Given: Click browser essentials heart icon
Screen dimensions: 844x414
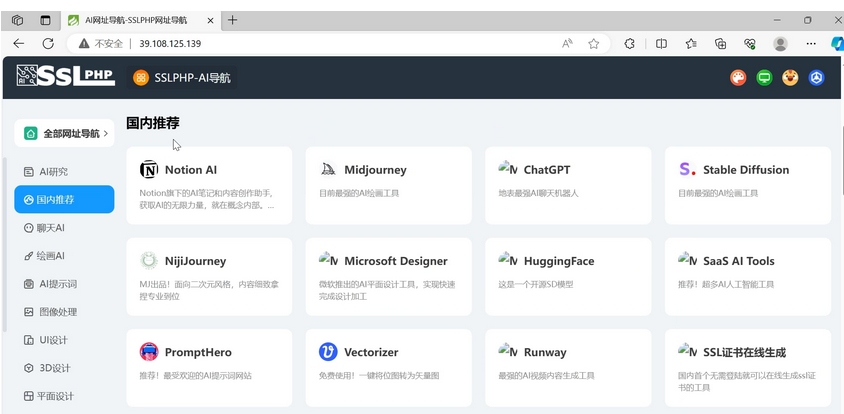Looking at the screenshot, I should click(750, 44).
